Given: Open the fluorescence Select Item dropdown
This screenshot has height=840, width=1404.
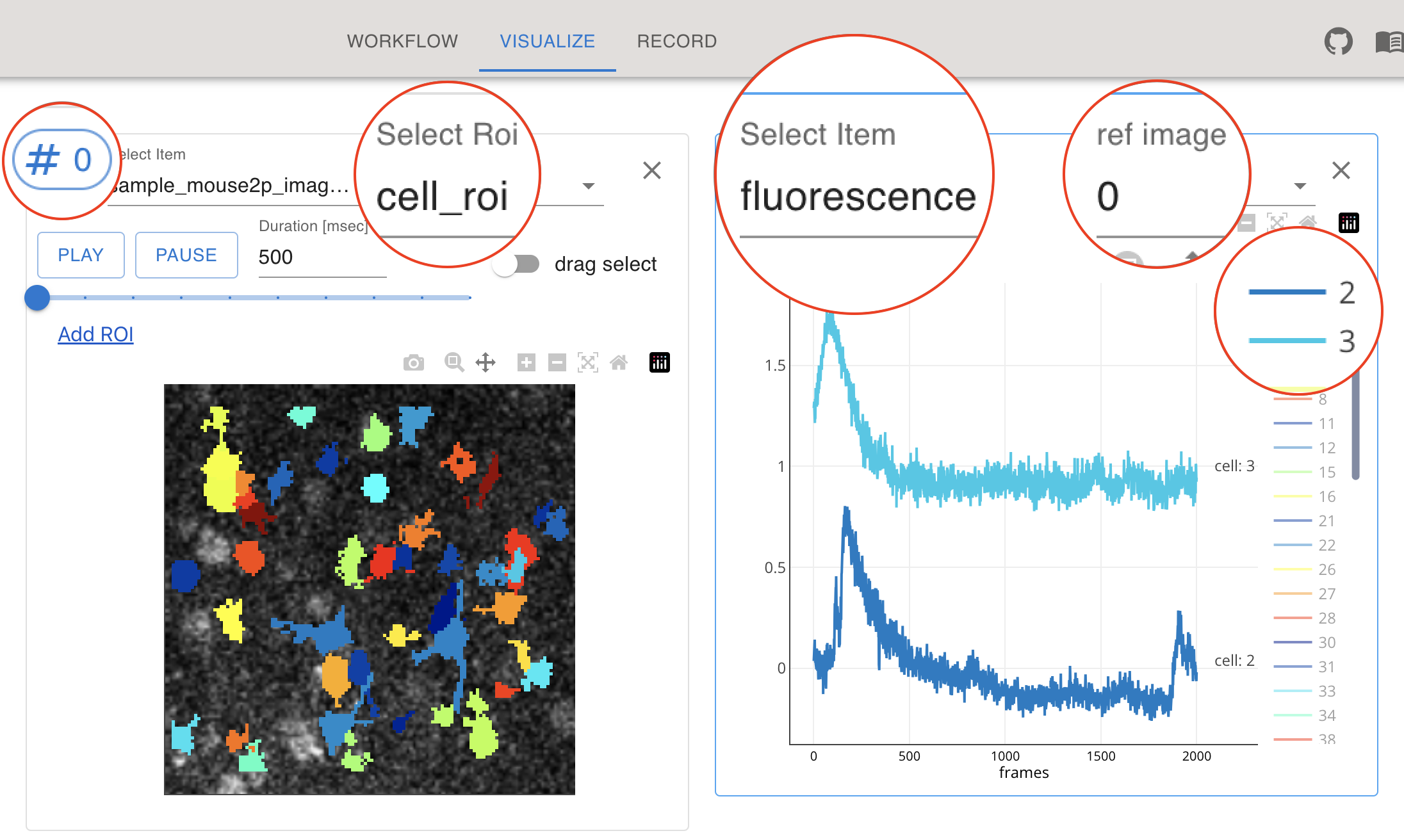Looking at the screenshot, I should tap(858, 196).
